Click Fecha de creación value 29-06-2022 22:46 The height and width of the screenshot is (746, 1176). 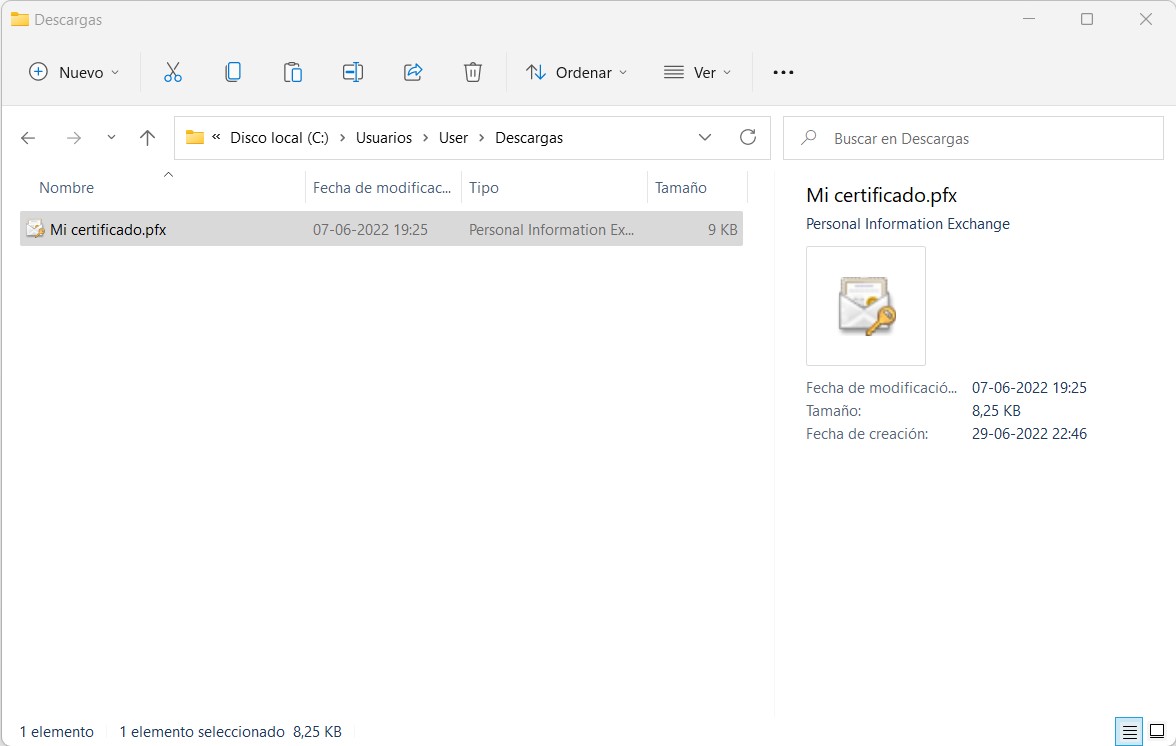click(x=1029, y=433)
